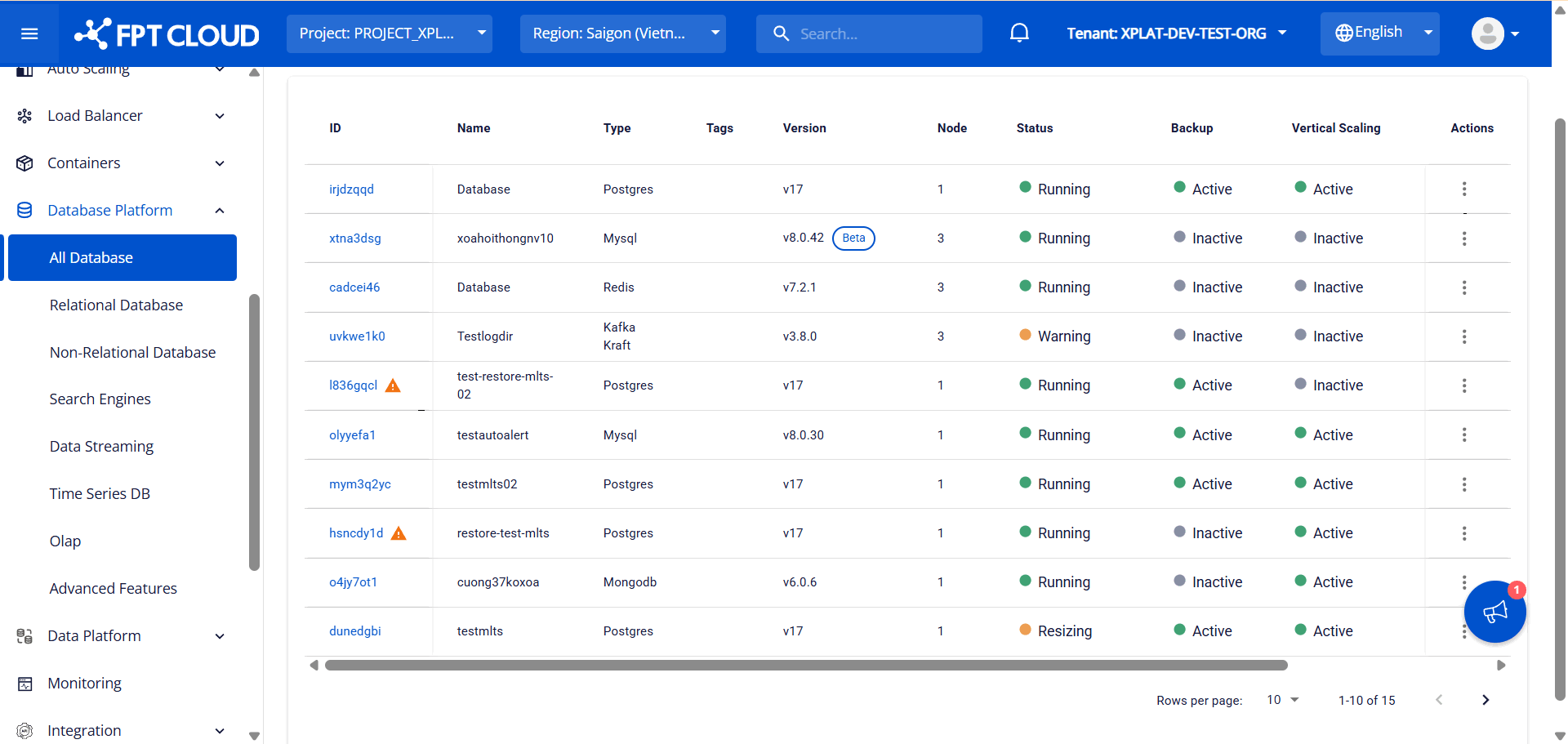Switch language from English dropdown
This screenshot has height=744, width=1568.
point(1379,33)
